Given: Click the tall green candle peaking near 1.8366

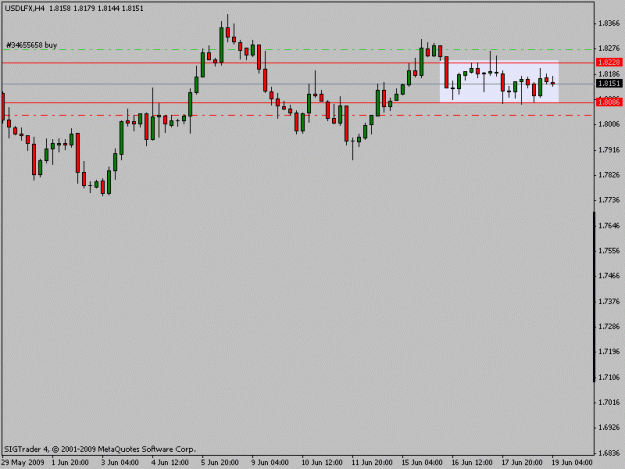Looking at the screenshot, I should (x=221, y=45).
